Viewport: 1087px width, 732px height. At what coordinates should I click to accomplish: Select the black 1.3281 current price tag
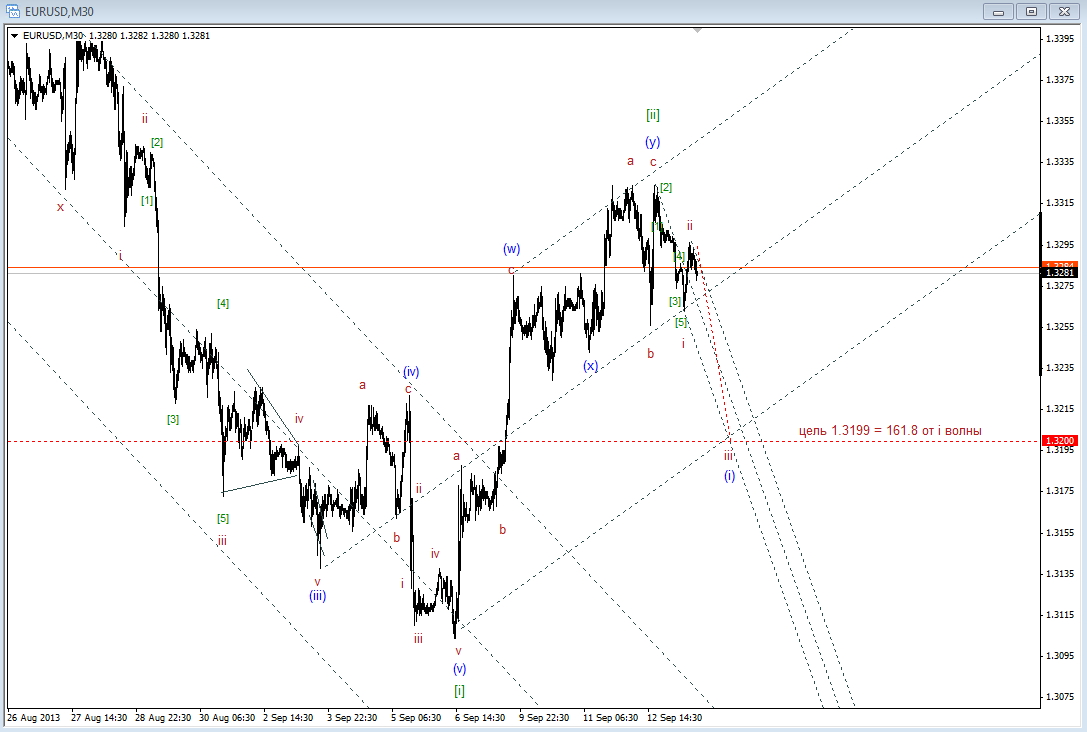tap(1059, 272)
